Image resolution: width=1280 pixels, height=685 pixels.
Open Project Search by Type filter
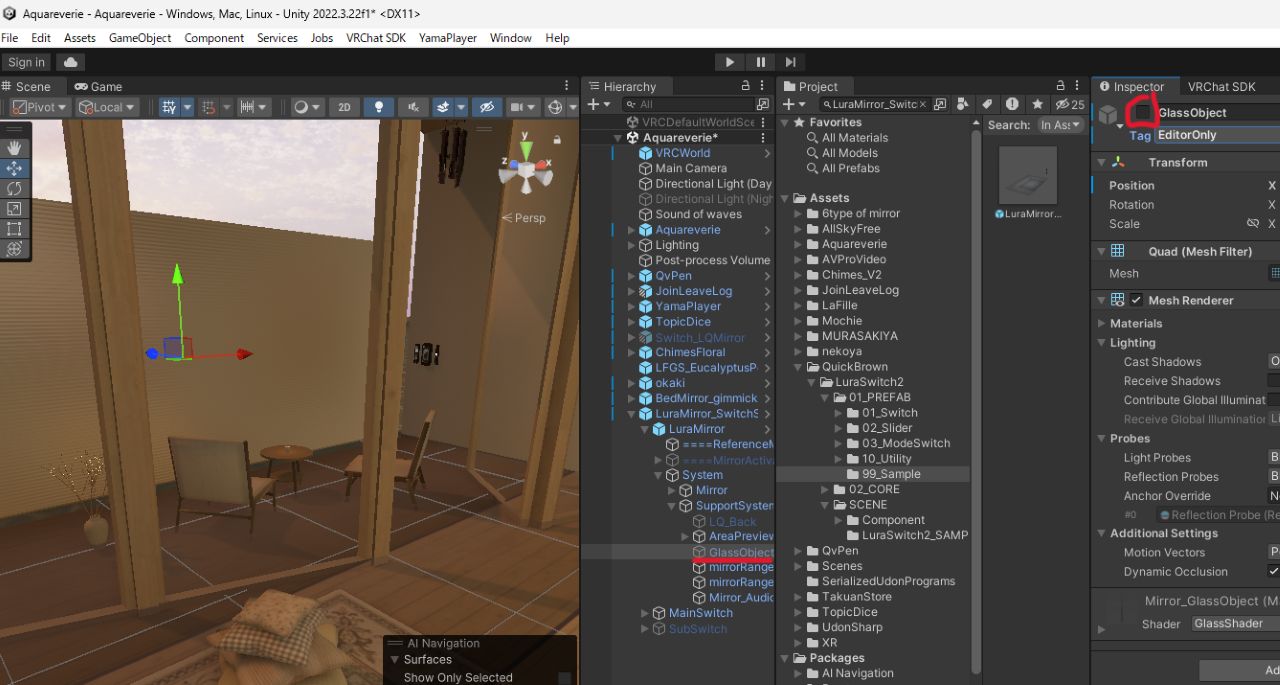pos(963,104)
